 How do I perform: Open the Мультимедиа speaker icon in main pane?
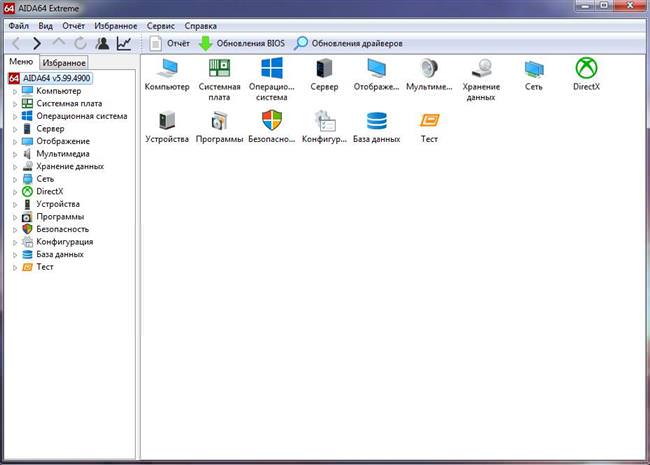(429, 69)
